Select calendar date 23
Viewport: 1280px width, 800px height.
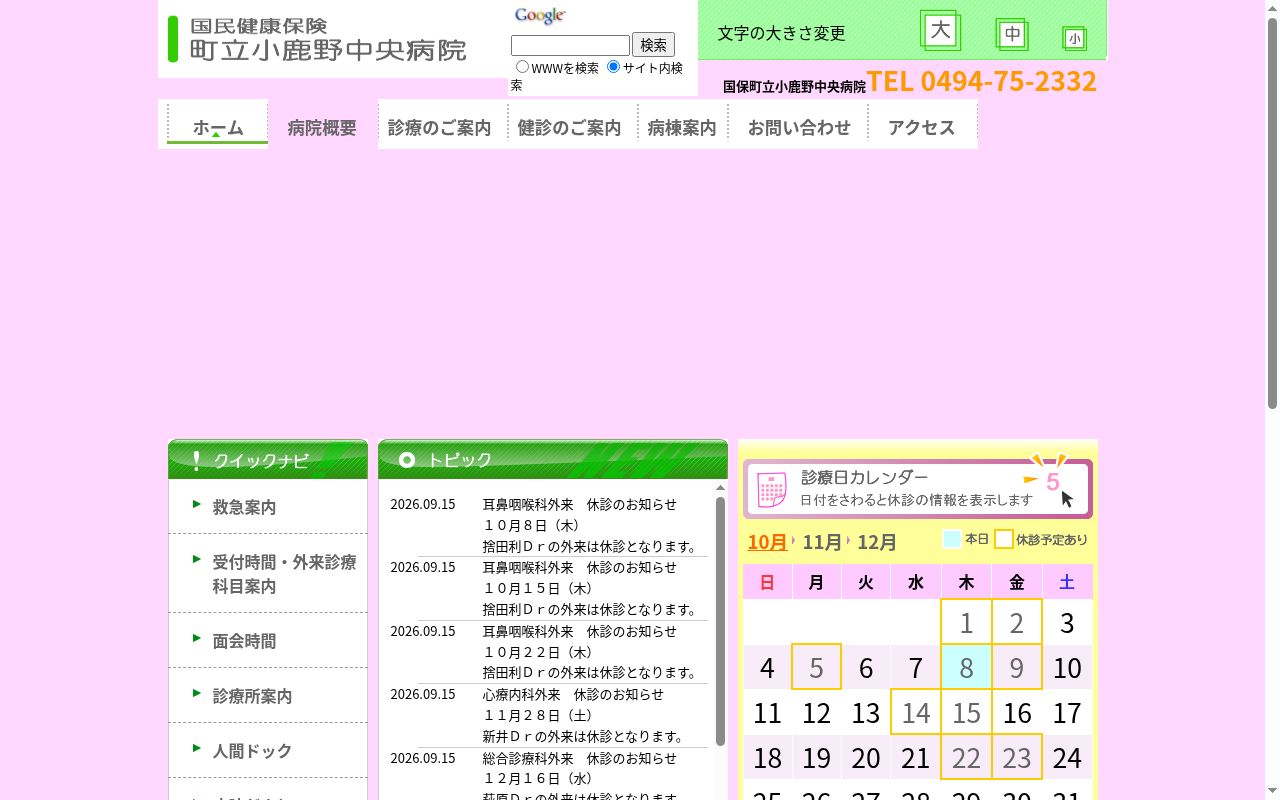point(1017,757)
